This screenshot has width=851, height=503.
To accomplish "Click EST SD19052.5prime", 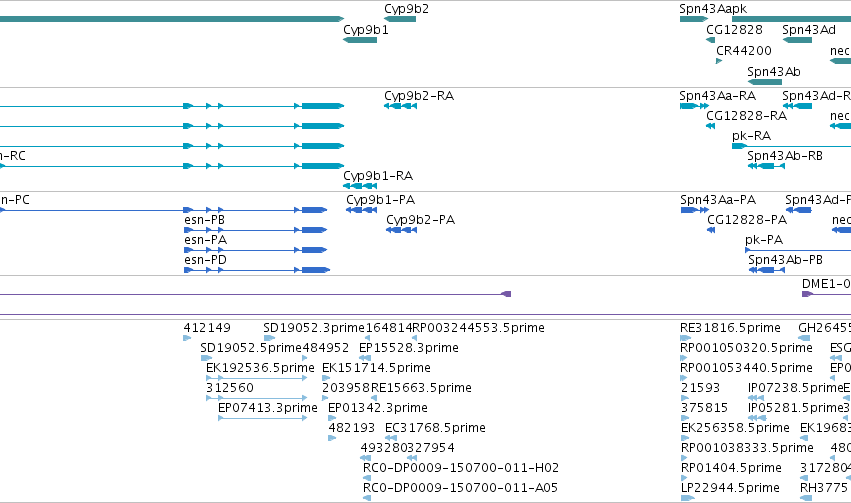I will (x=251, y=348).
